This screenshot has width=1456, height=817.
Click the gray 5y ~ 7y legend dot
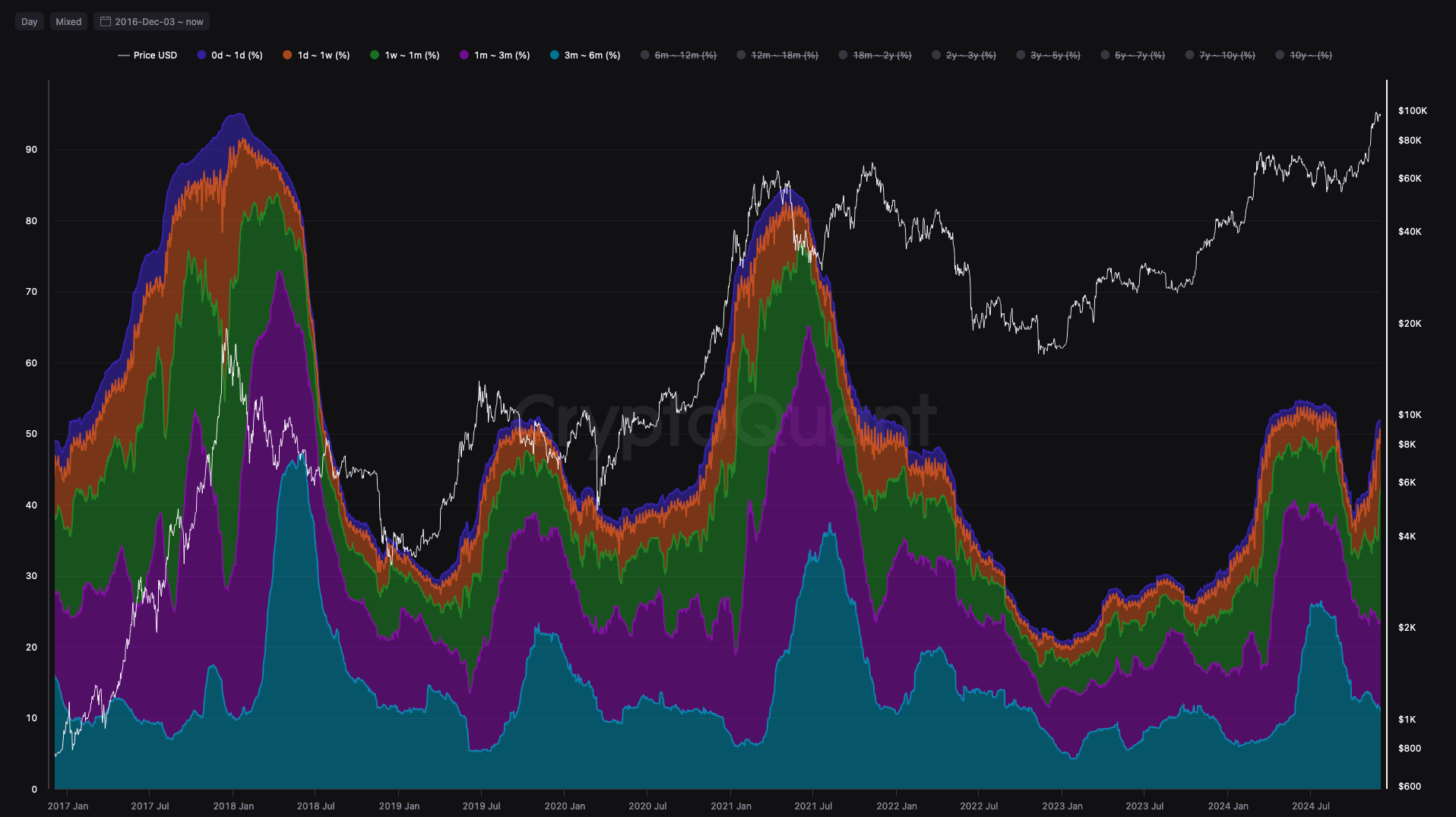click(1105, 55)
